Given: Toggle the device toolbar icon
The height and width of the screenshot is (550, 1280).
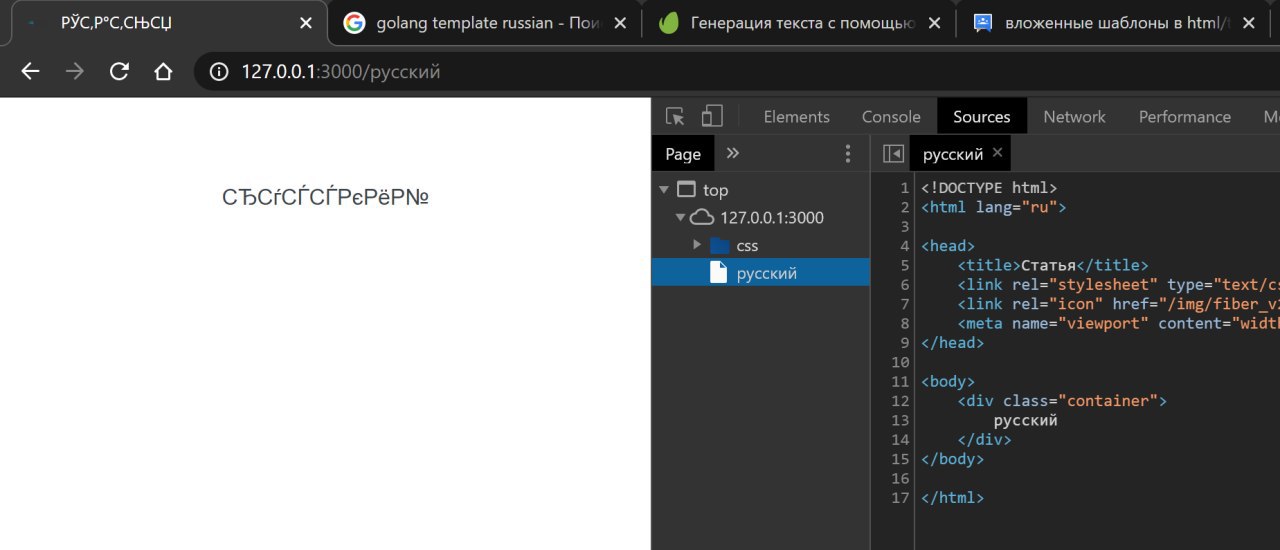Looking at the screenshot, I should (711, 117).
